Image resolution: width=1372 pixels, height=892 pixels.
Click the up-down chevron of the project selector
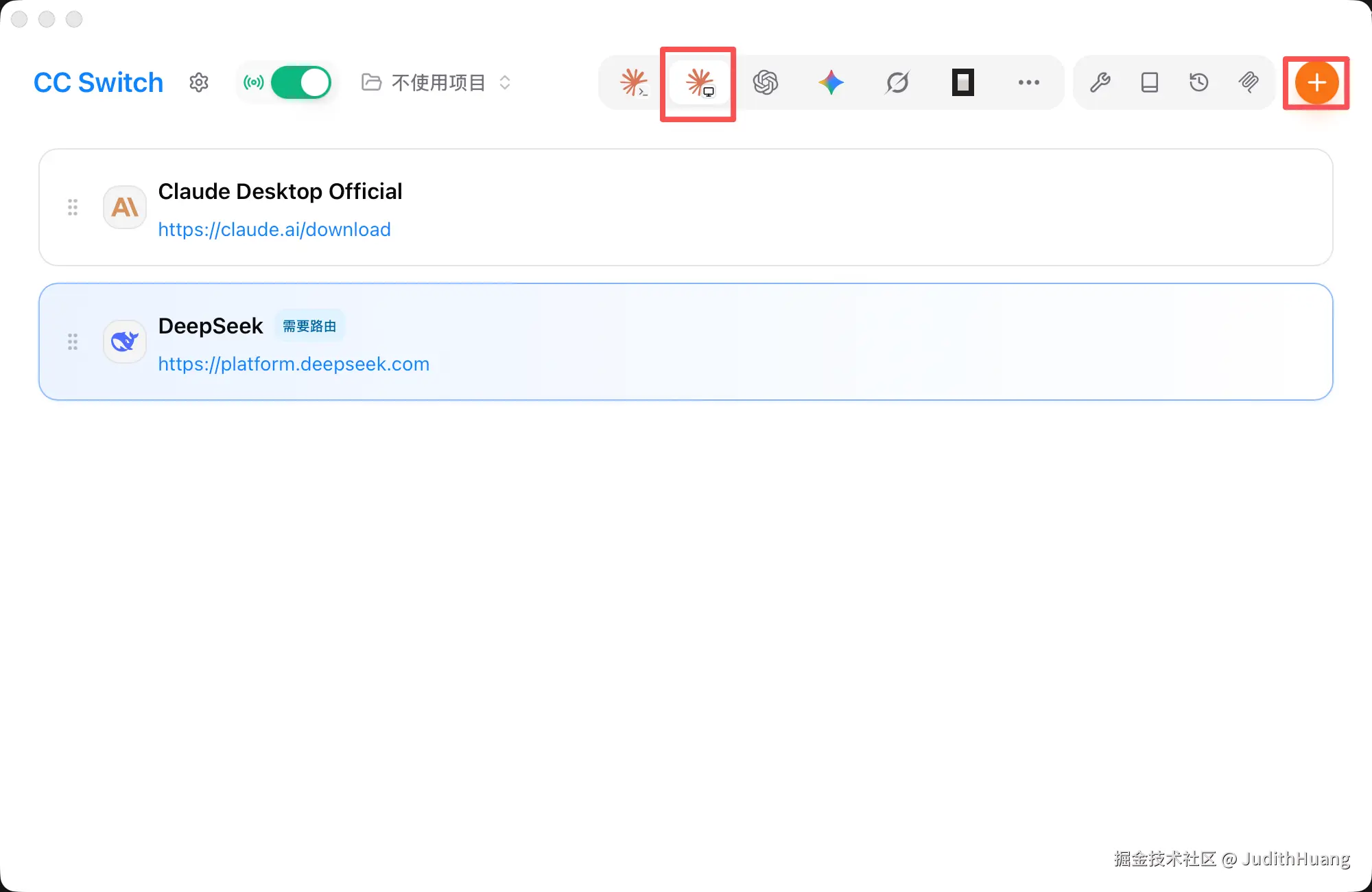click(x=505, y=82)
